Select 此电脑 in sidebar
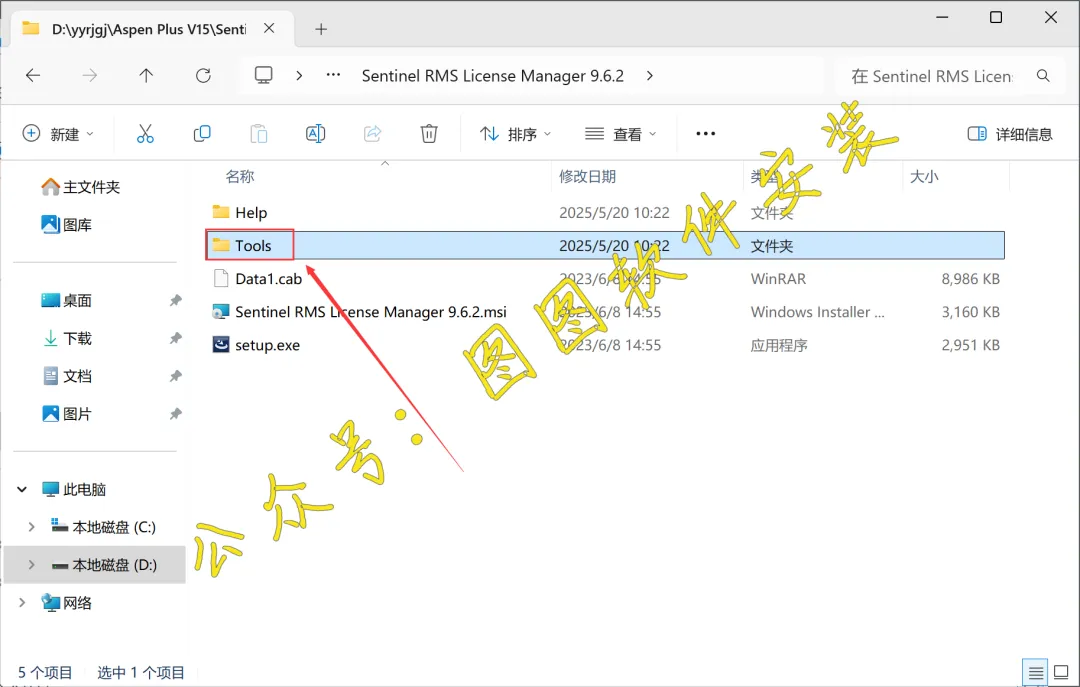The height and width of the screenshot is (687, 1080). click(74, 489)
